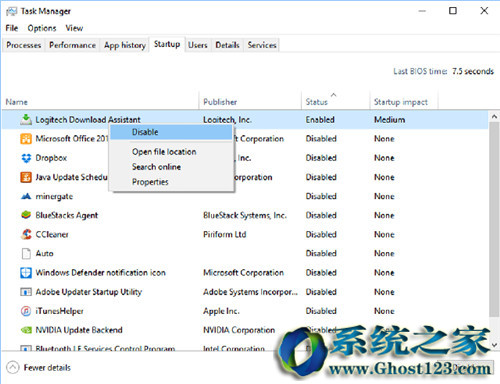Open the App history tab
Viewport: 500px width, 384px height.
pos(125,45)
